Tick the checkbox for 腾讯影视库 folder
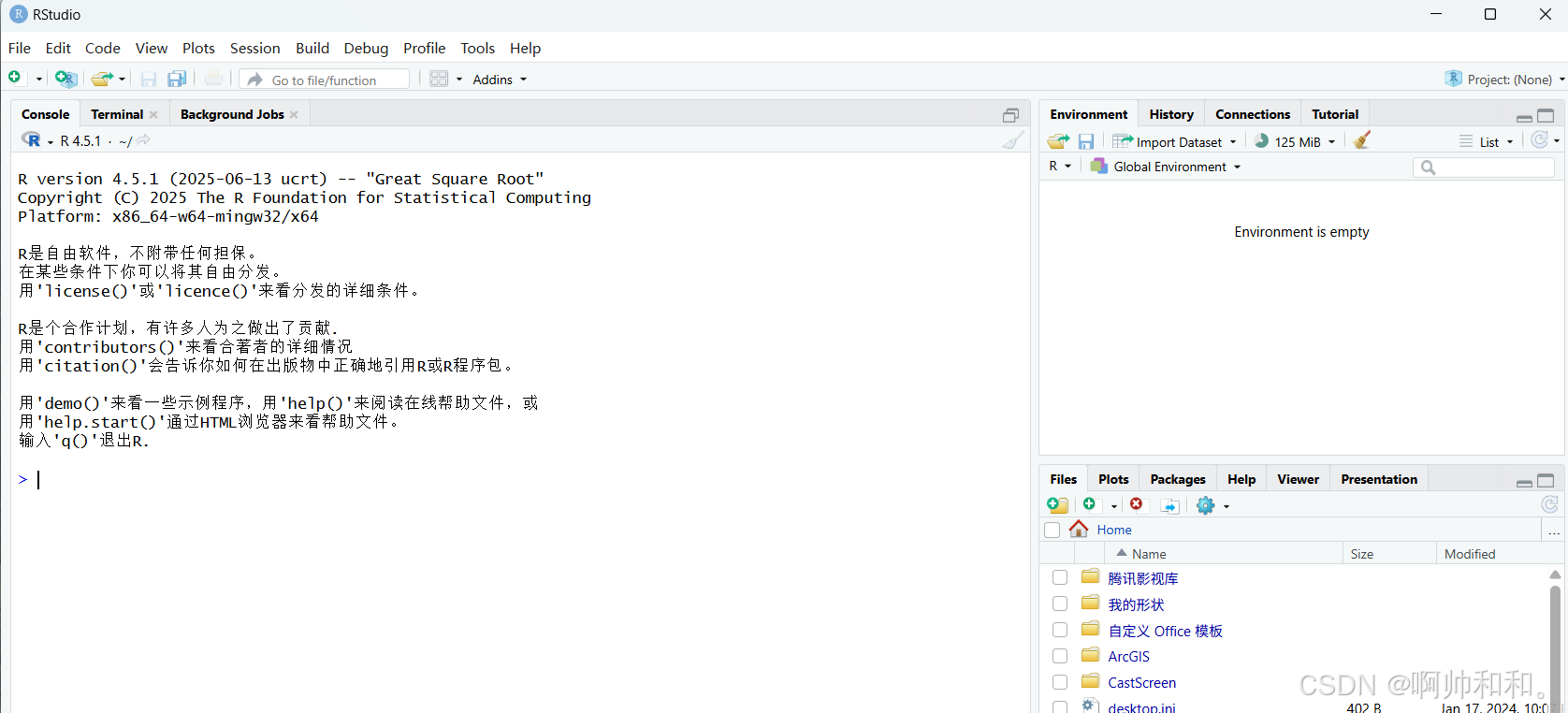 1060,578
